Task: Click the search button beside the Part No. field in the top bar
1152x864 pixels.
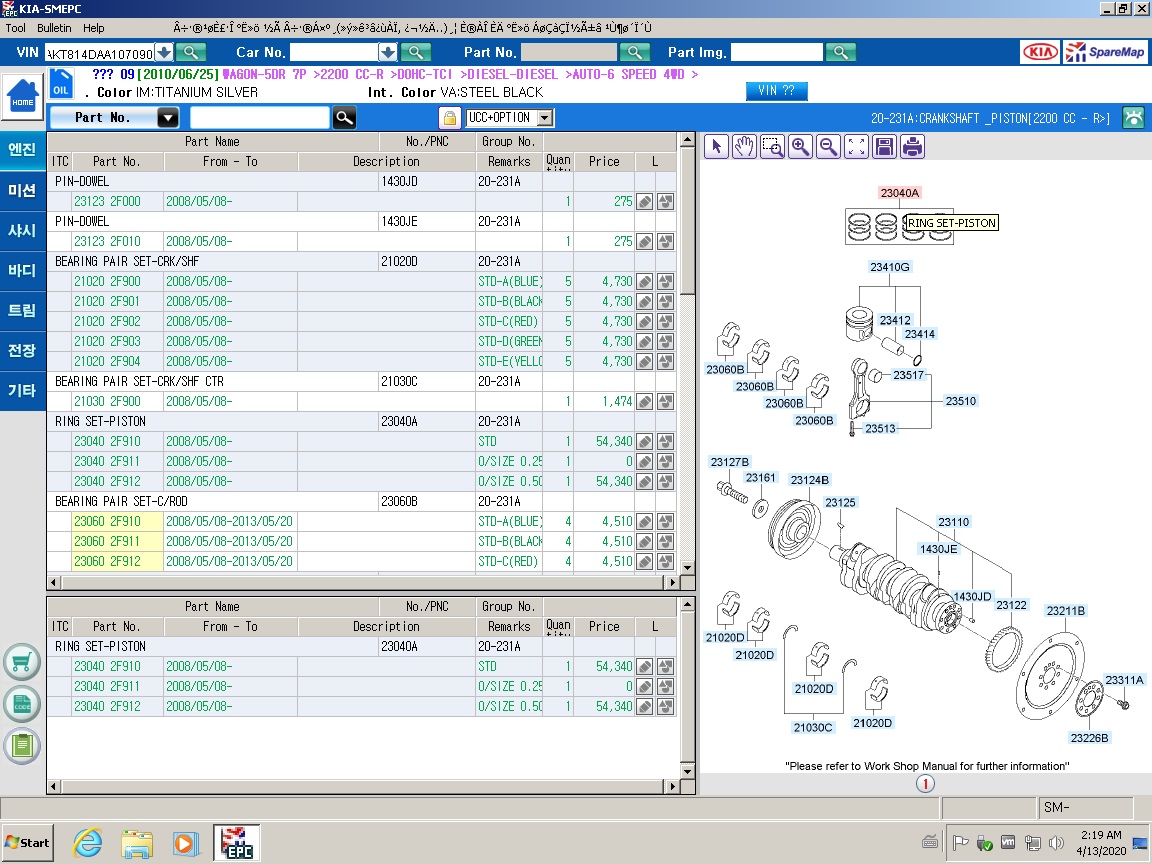Action: click(635, 52)
